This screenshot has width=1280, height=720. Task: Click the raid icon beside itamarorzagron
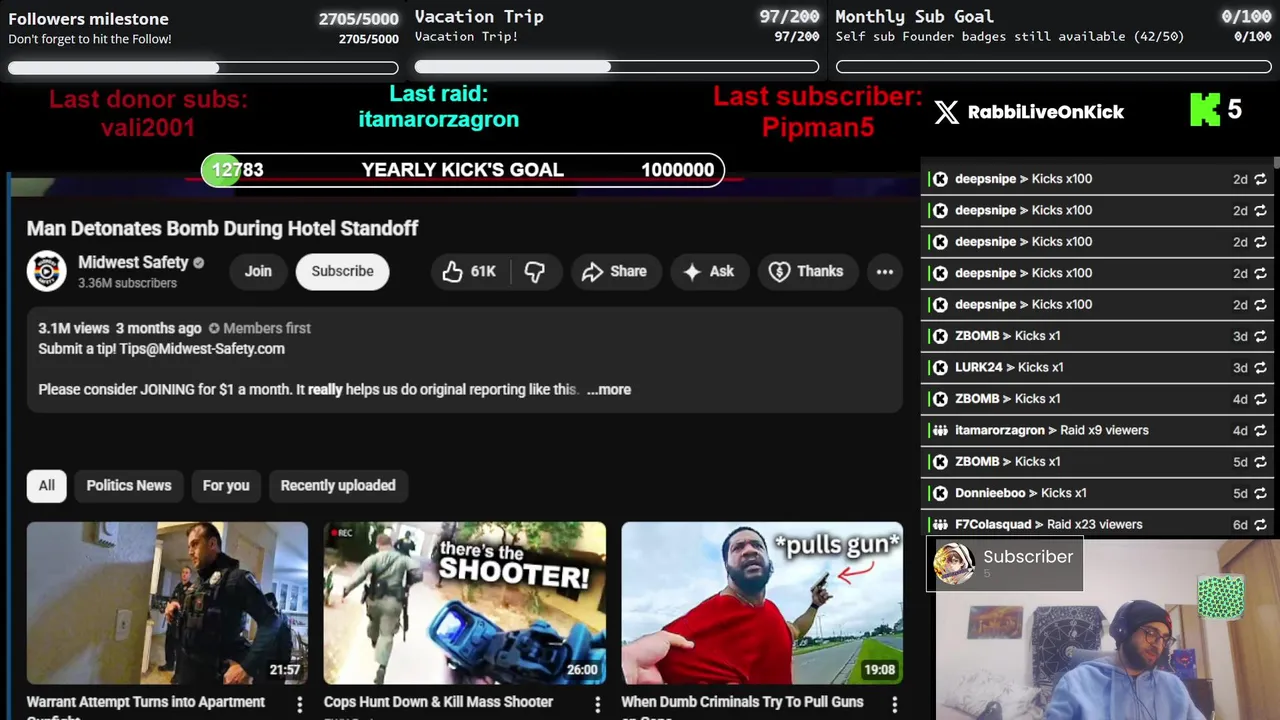tap(940, 430)
